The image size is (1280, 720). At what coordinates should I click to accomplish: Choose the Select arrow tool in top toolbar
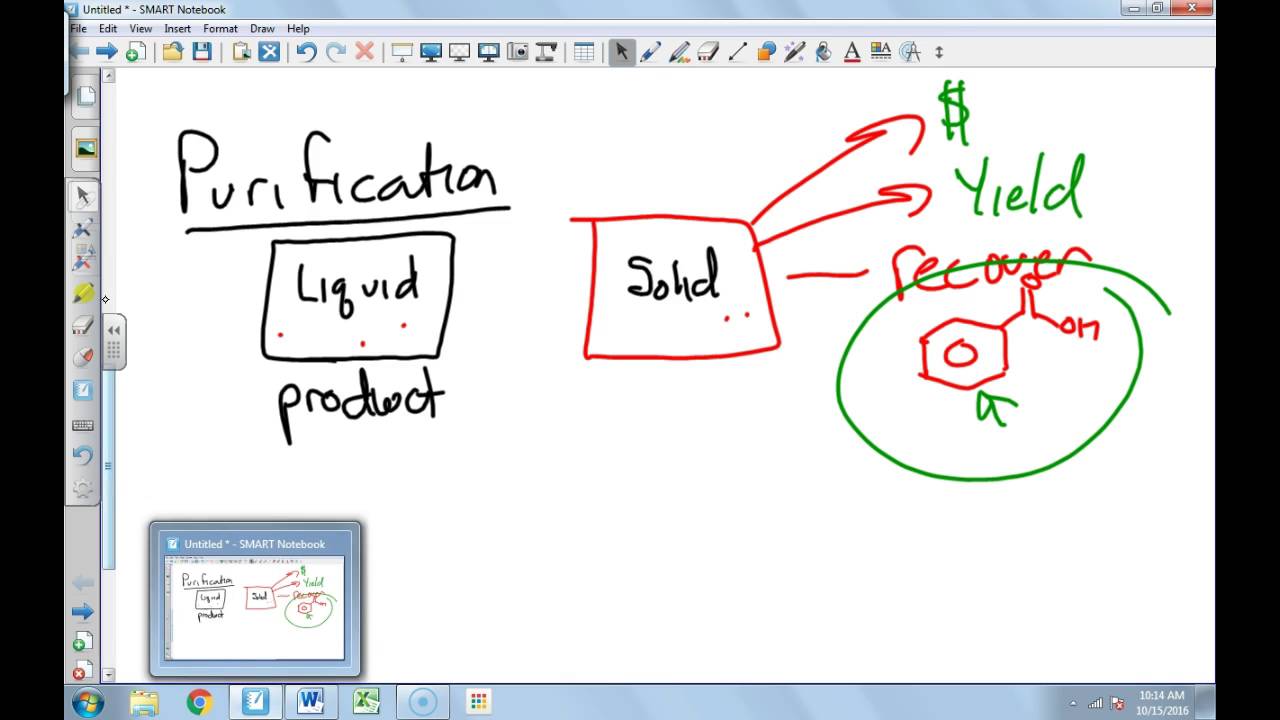click(622, 52)
